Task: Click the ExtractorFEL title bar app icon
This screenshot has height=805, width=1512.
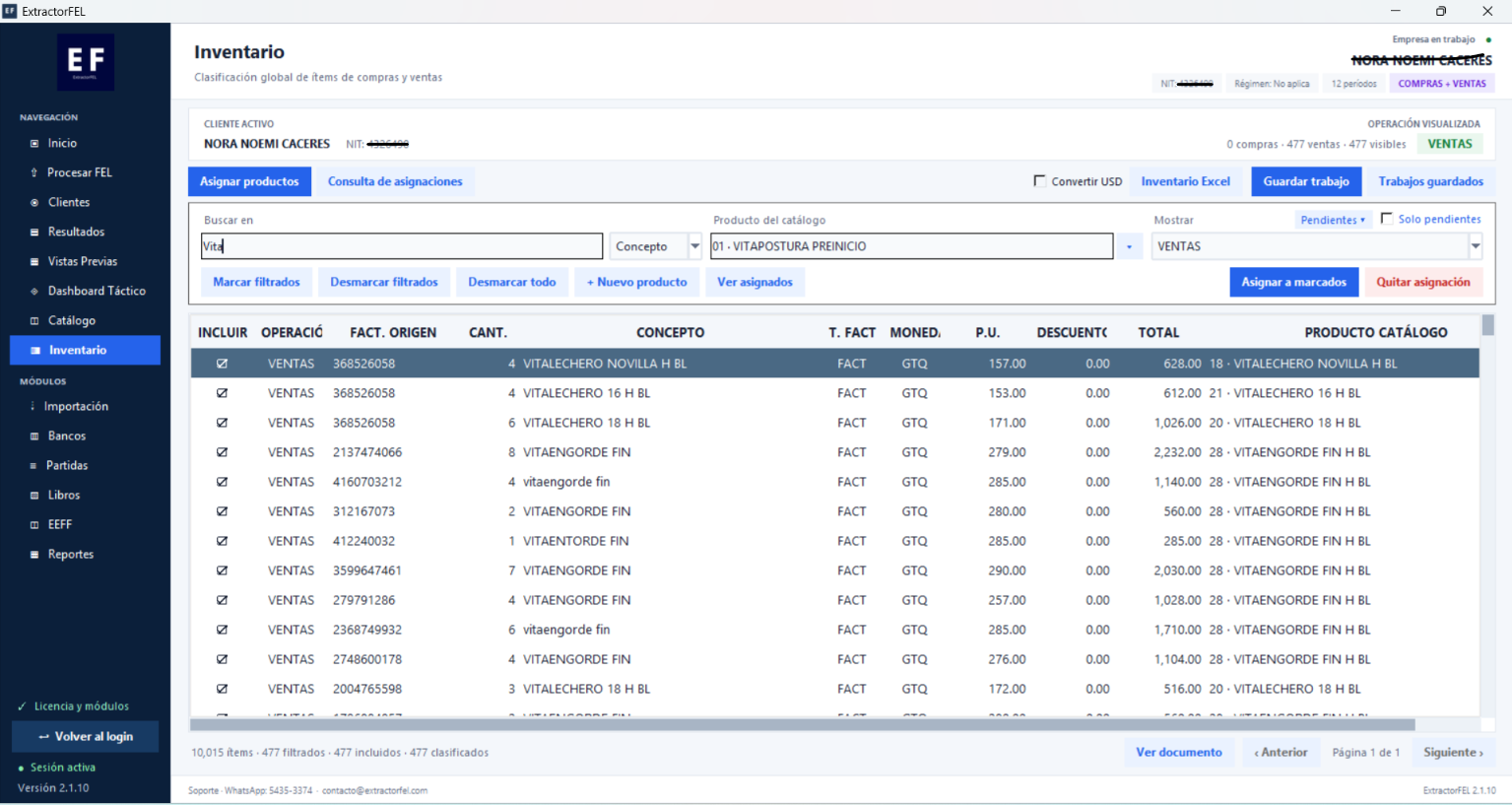Action: coord(10,11)
